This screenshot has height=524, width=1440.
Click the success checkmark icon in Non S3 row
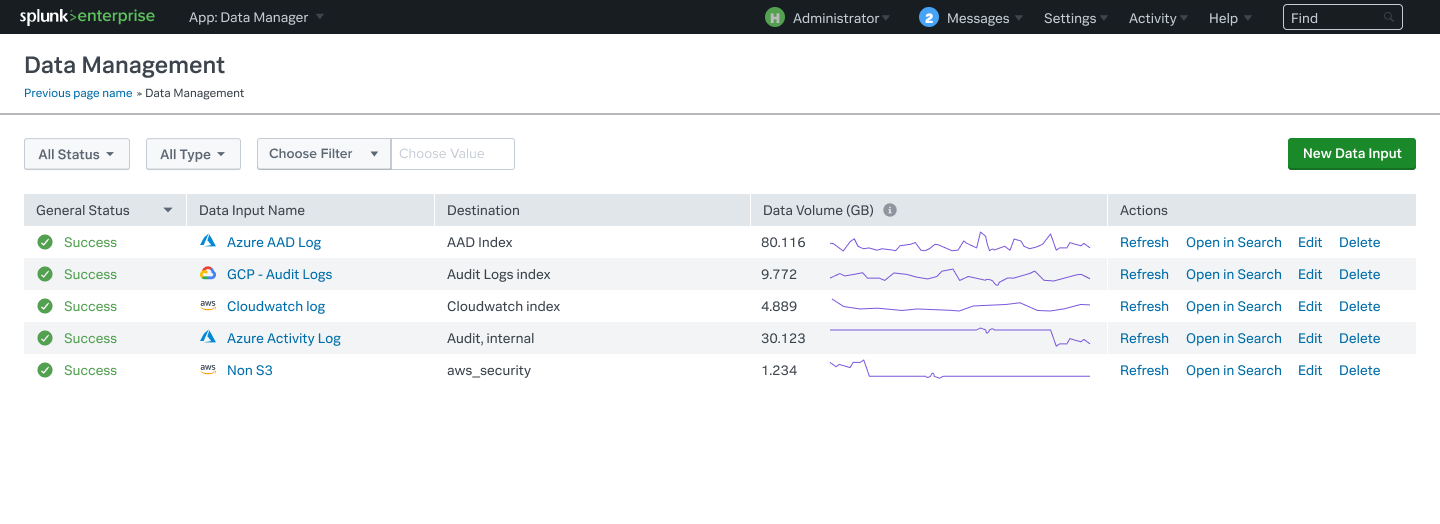point(45,370)
